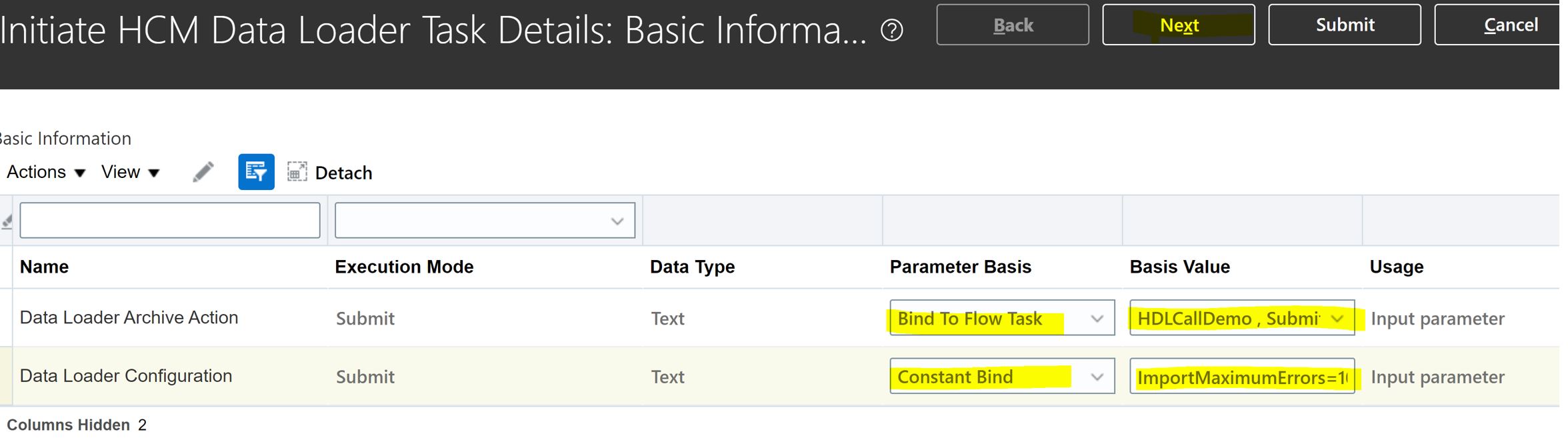The height and width of the screenshot is (438, 1568).
Task: Click the pencil edit icon
Action: pyautogui.click(x=203, y=172)
